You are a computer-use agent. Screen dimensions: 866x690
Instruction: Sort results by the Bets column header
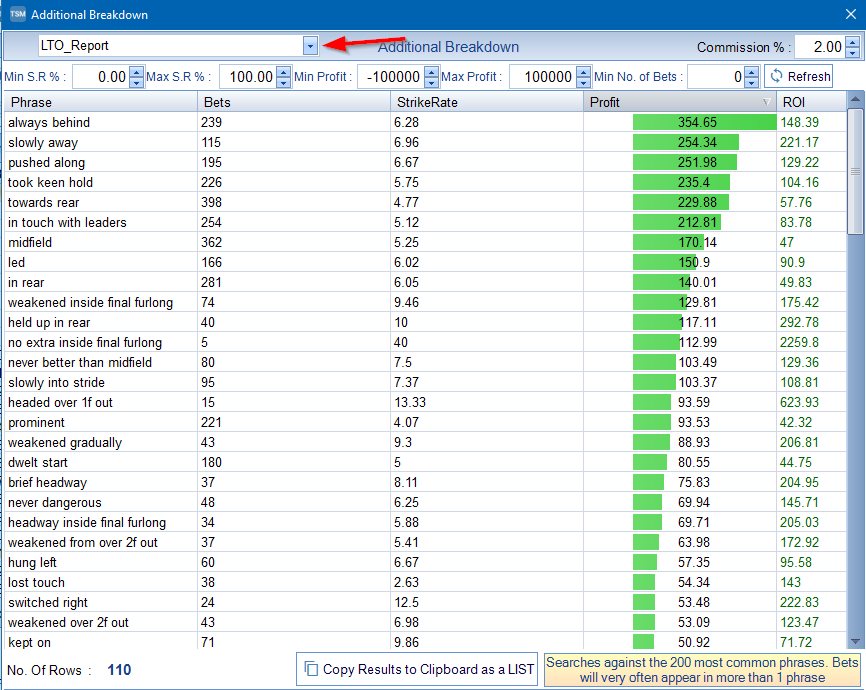pyautogui.click(x=290, y=101)
